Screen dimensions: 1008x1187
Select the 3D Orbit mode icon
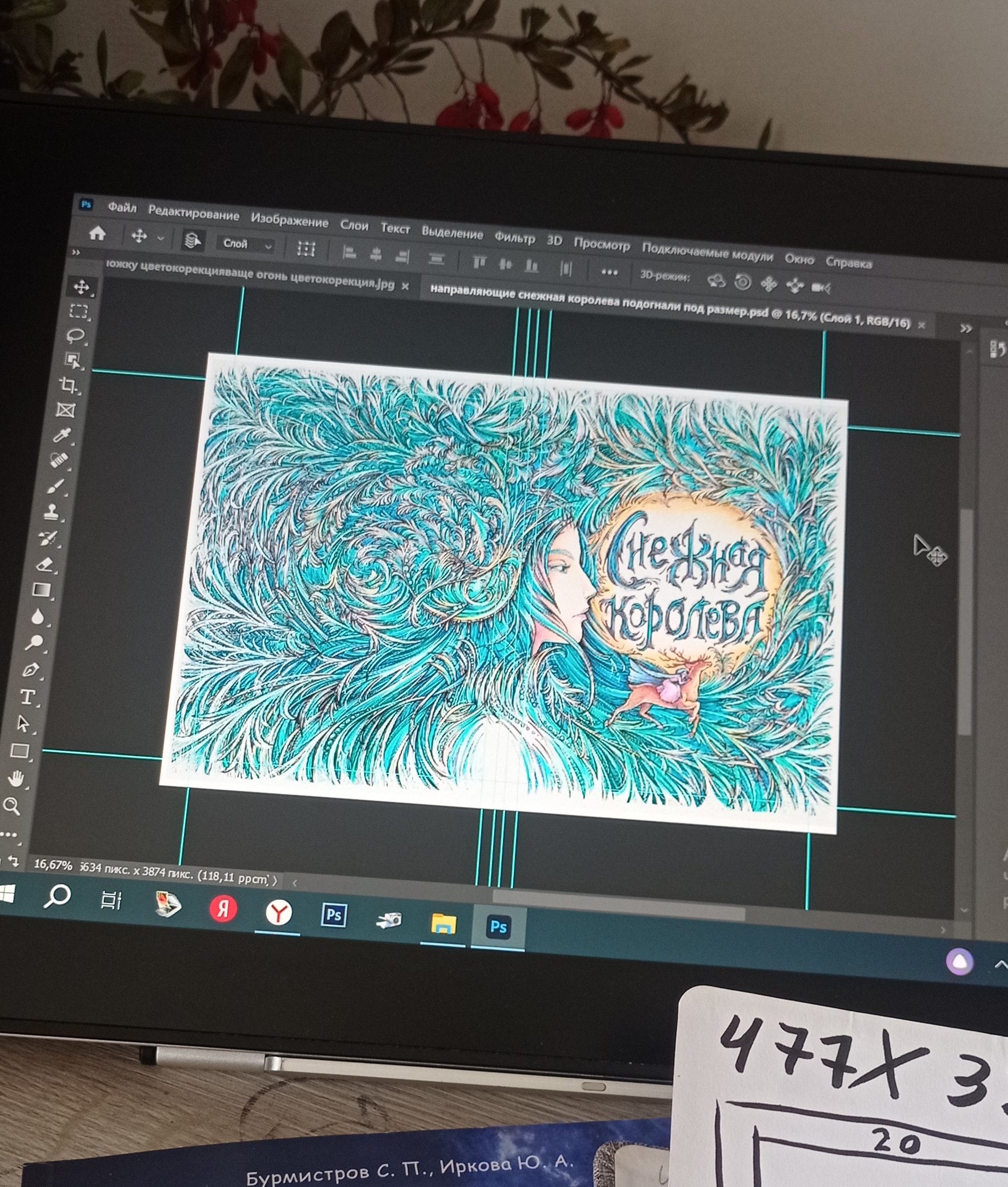coord(716,281)
